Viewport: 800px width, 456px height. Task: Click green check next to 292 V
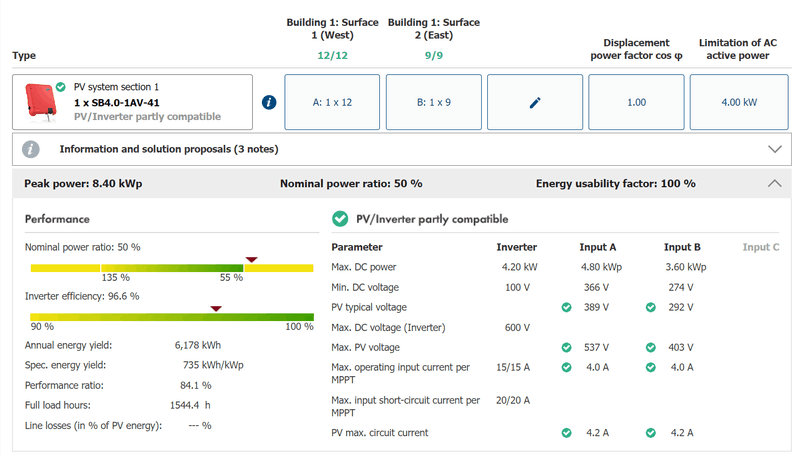click(x=651, y=307)
